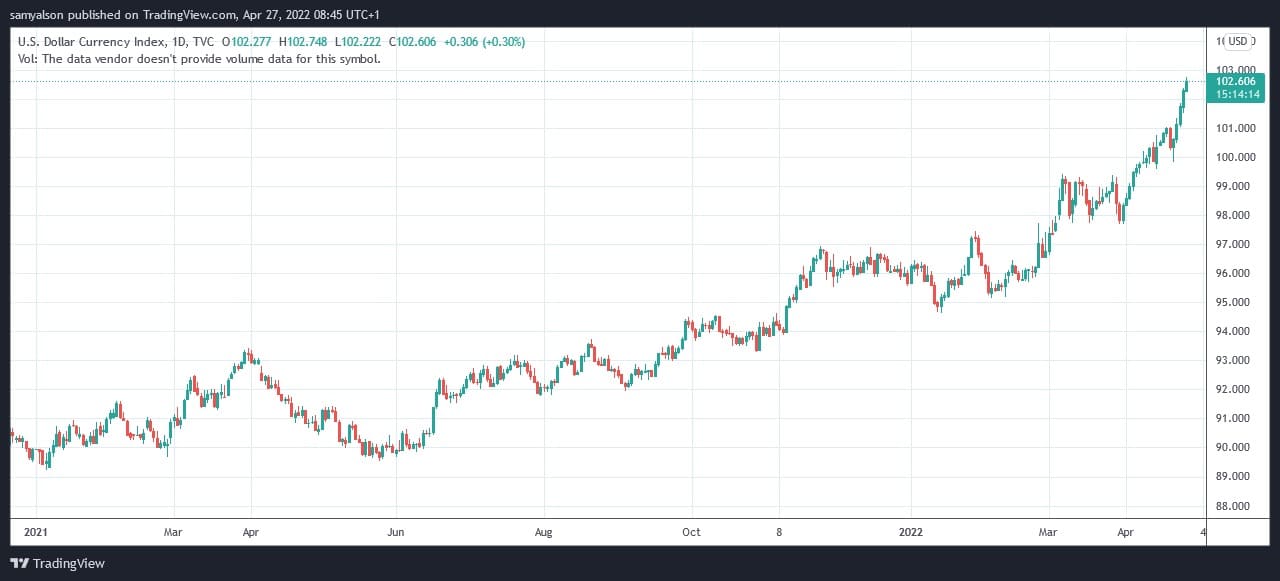Click the 94.000 price axis label

(x=1235, y=331)
